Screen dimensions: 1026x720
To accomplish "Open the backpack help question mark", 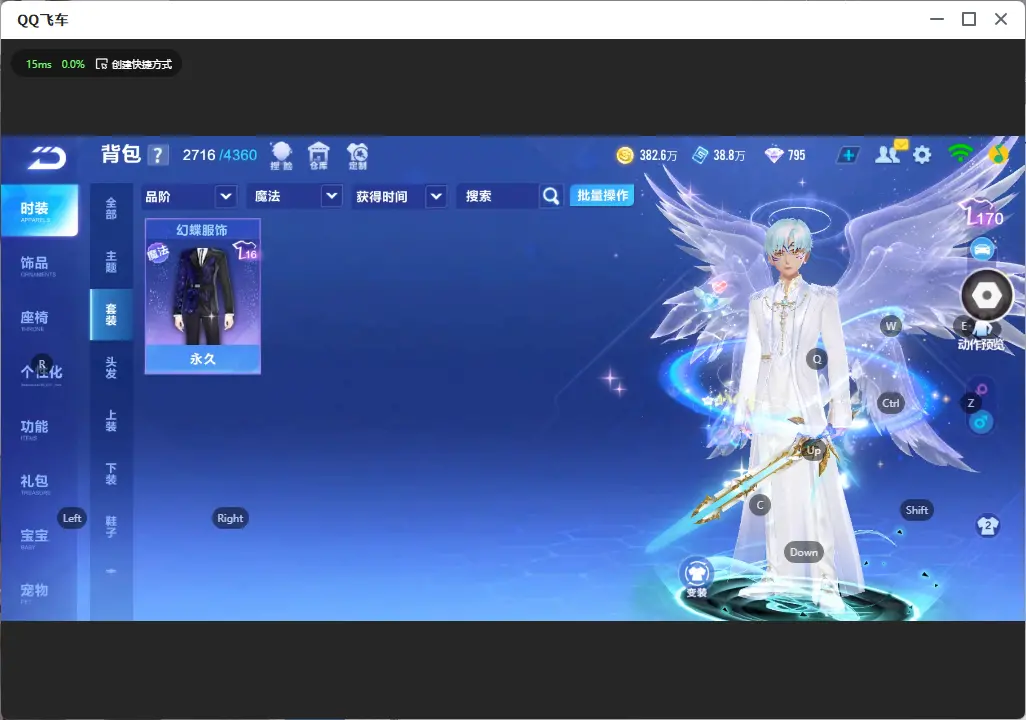I will 158,155.
